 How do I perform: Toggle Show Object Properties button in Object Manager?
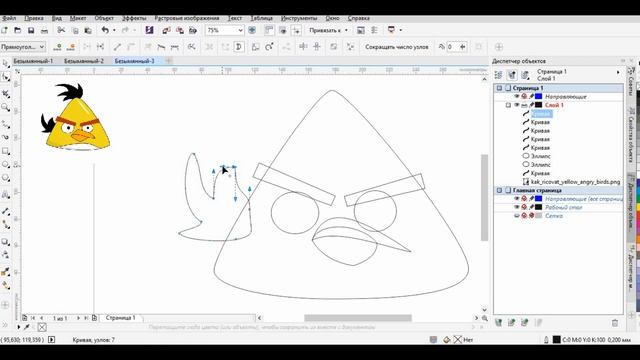point(498,75)
